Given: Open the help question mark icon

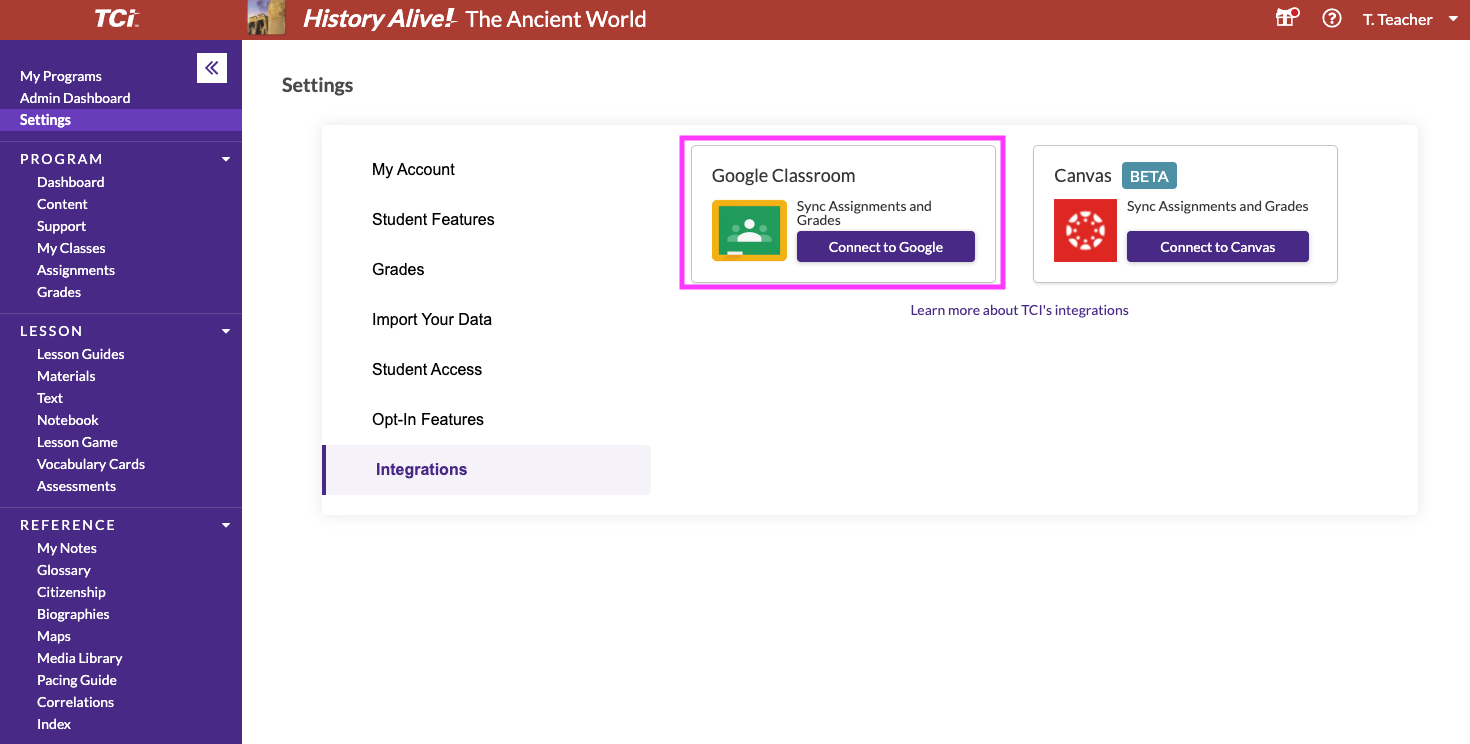Looking at the screenshot, I should pyautogui.click(x=1331, y=18).
